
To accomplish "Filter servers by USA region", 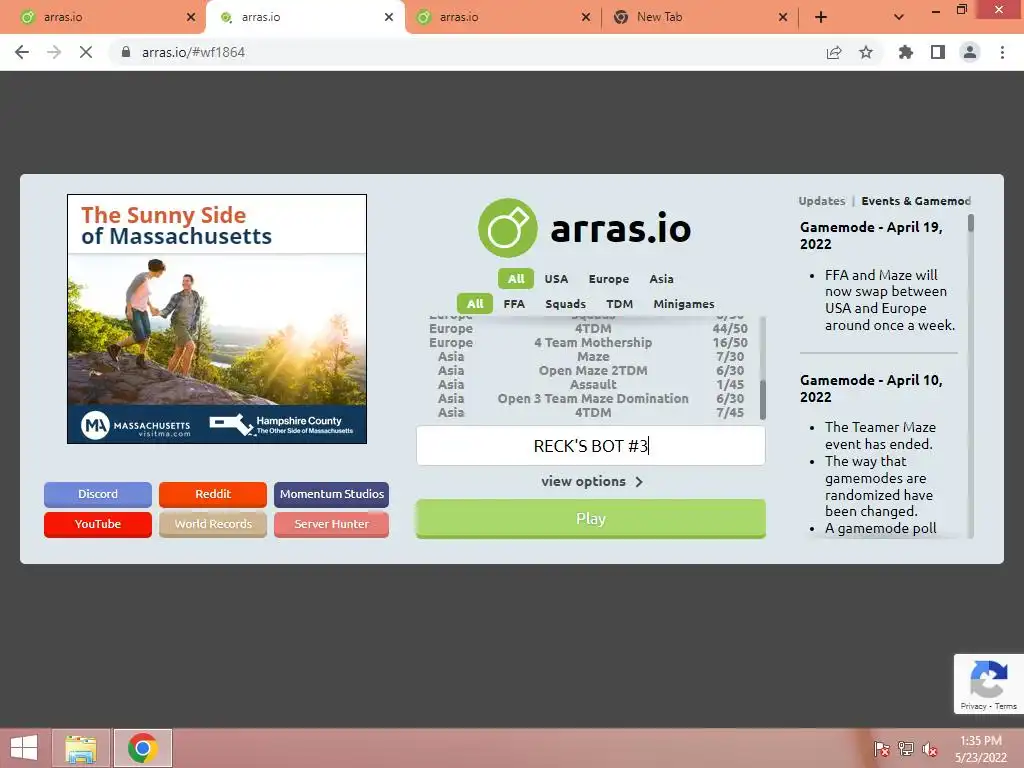I will pyautogui.click(x=556, y=279).
